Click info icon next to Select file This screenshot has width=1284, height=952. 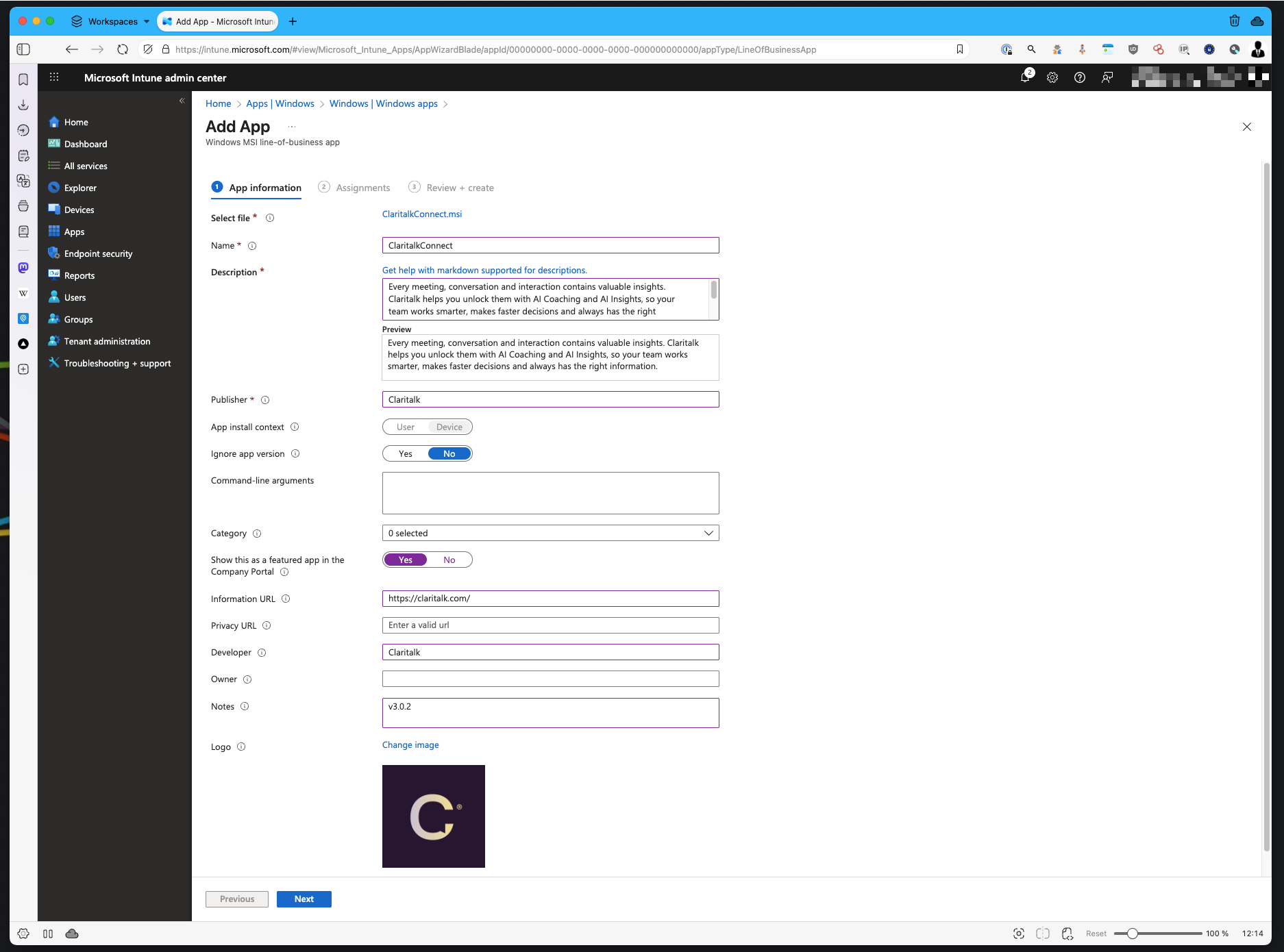coord(270,218)
